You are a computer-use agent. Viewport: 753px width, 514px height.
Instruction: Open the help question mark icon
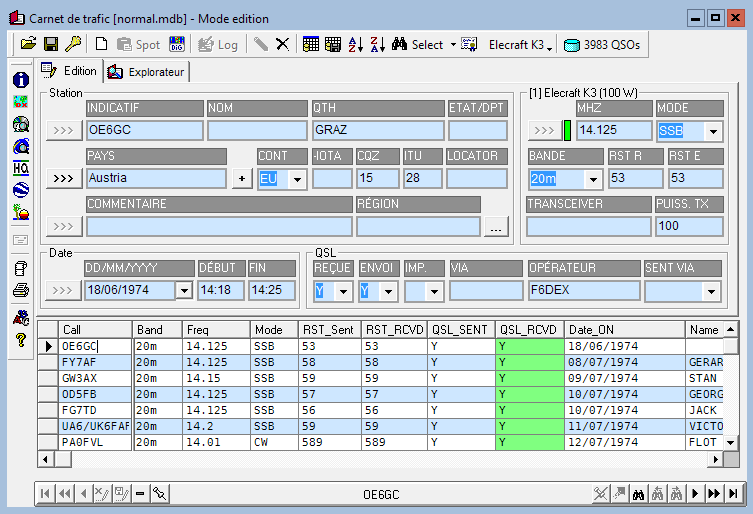(21, 340)
